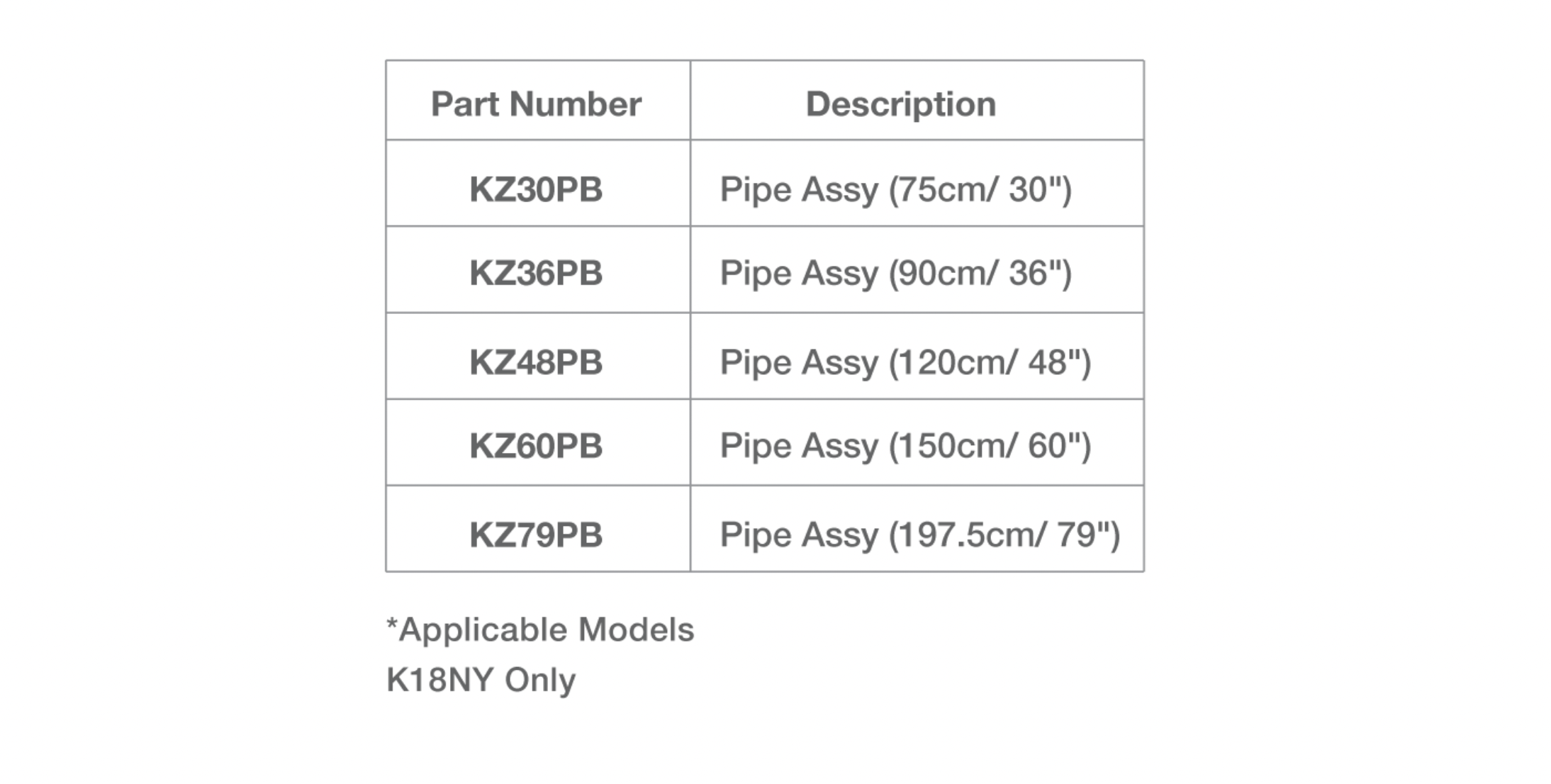Click Pipe Assy (120cm/ 48") description
This screenshot has height=784, width=1551.
tap(906, 363)
